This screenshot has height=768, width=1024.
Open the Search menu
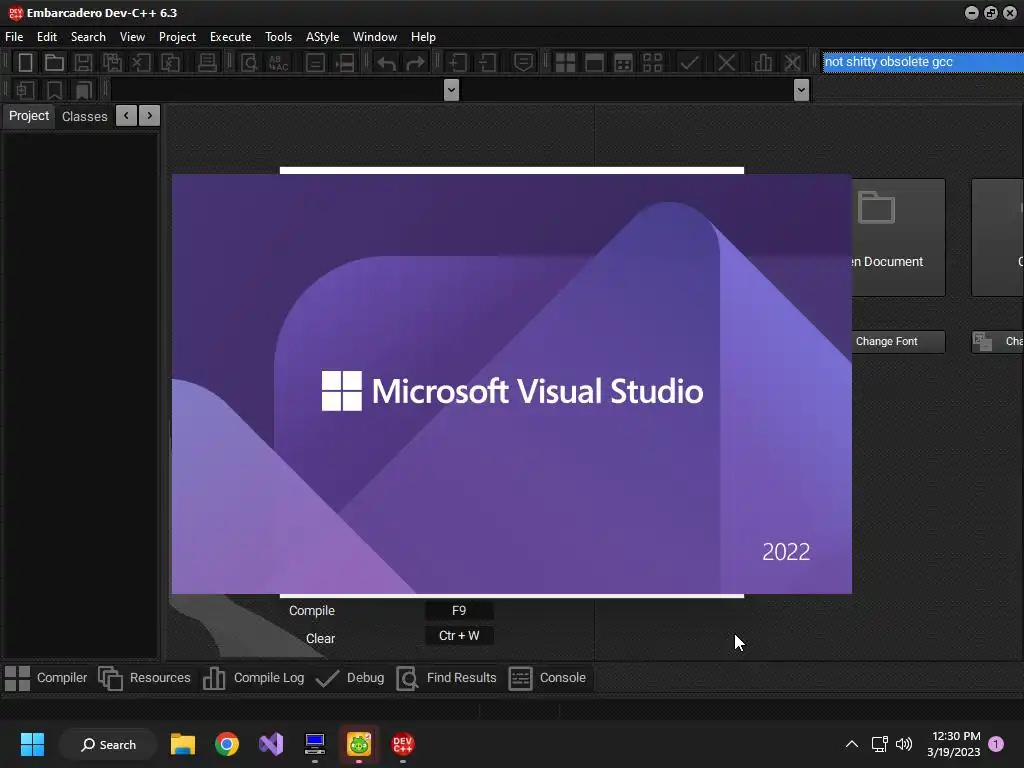88,37
